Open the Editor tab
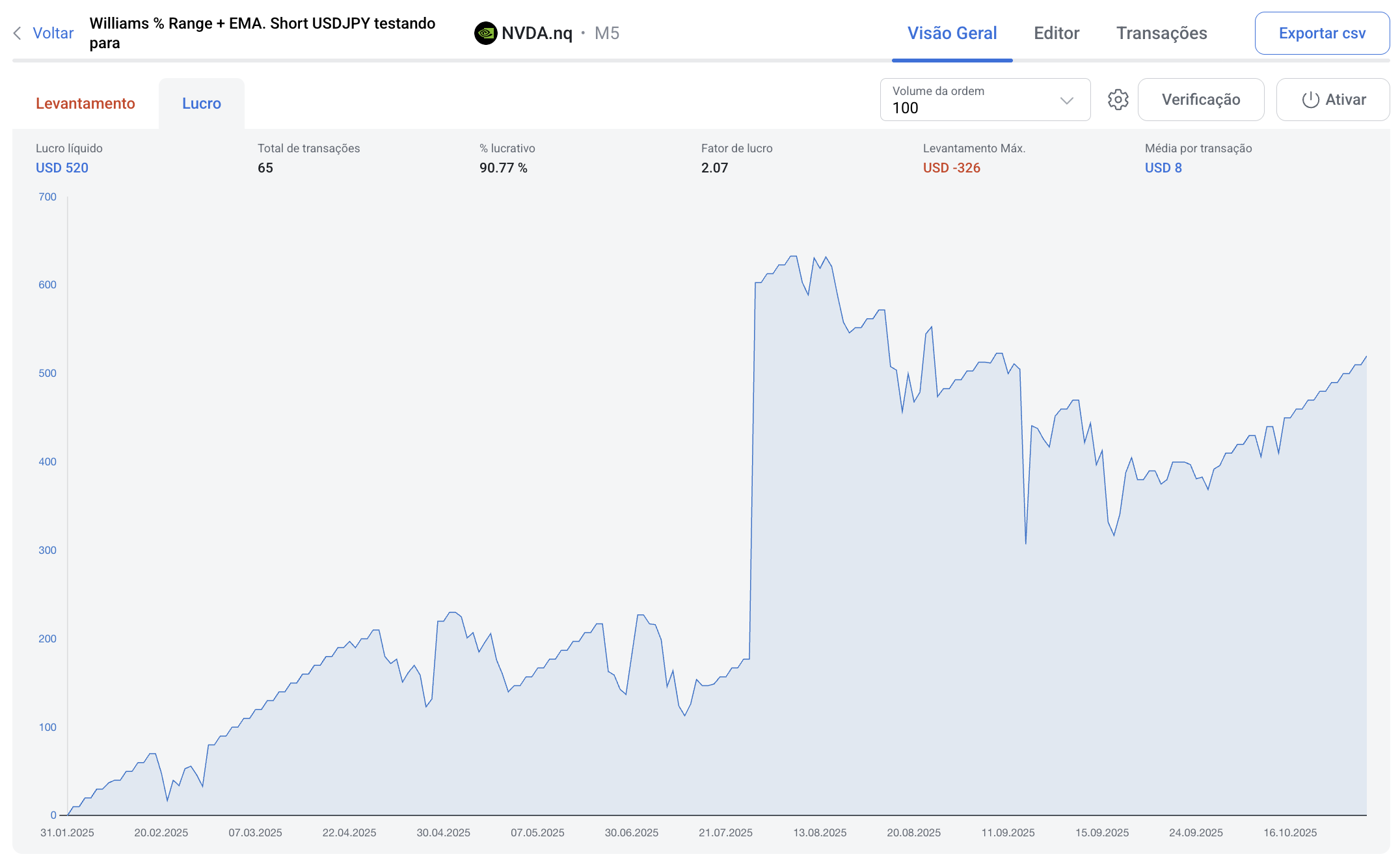This screenshot has width=1400, height=863. coord(1057,33)
